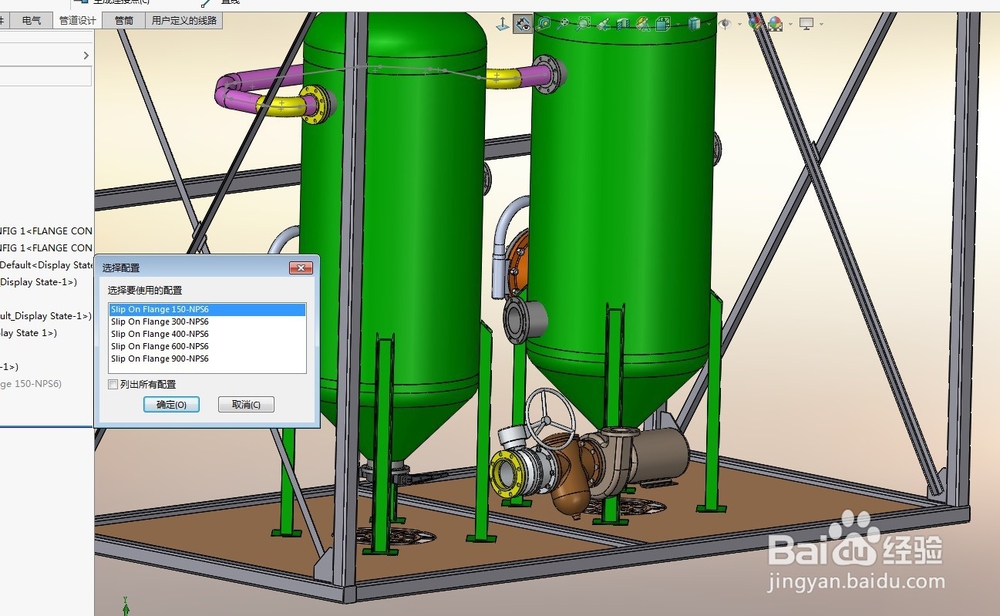
Task: Confirm with the 确定(O) button
Action: (x=171, y=404)
